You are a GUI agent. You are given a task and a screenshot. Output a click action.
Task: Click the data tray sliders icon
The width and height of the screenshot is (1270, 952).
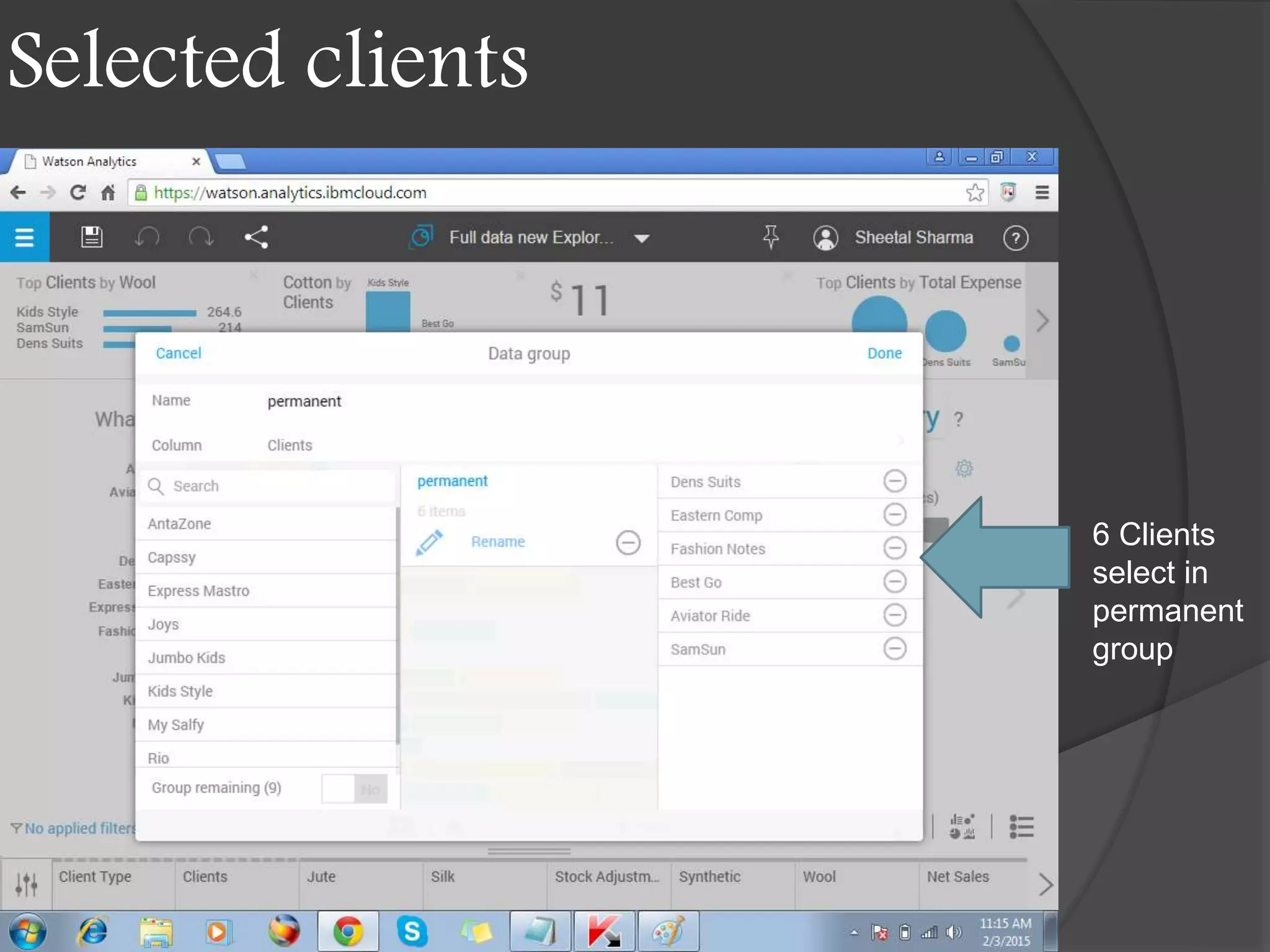coord(26,884)
